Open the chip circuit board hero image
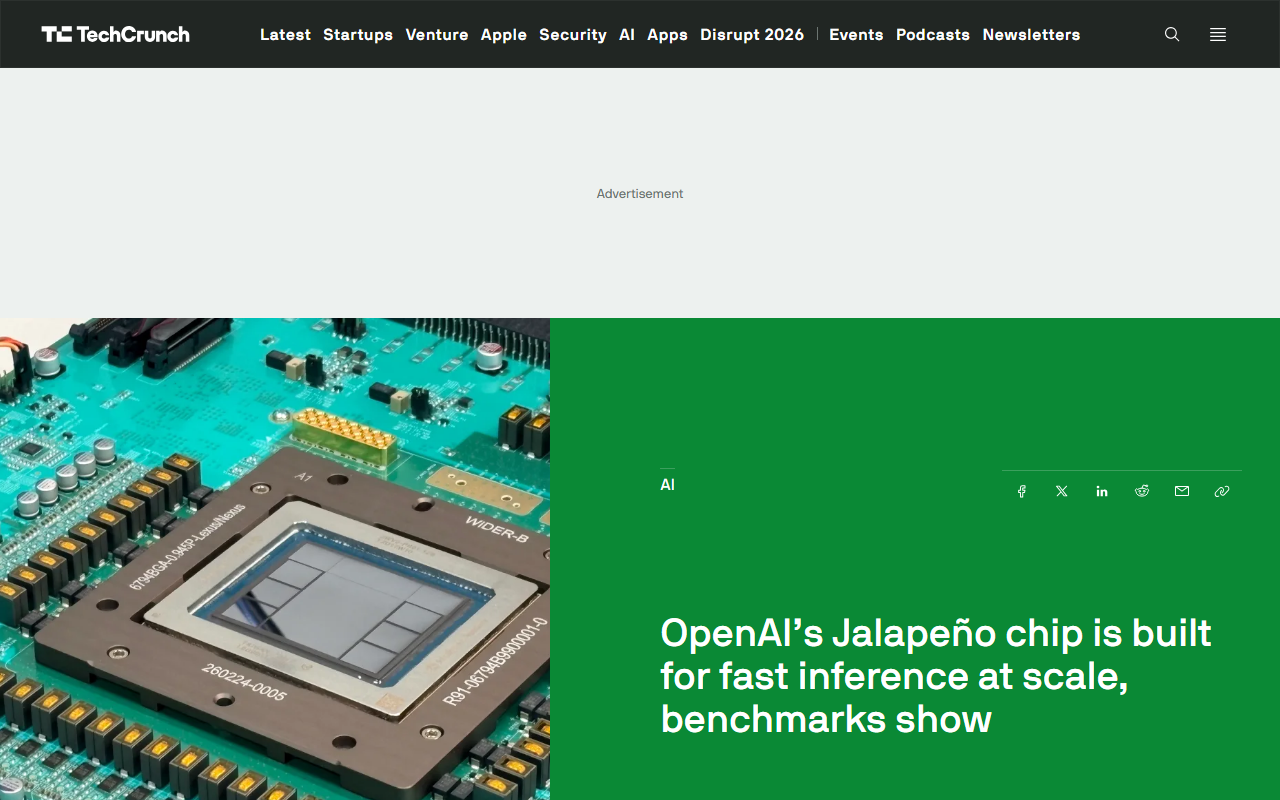Viewport: 1280px width, 800px height. (x=275, y=559)
